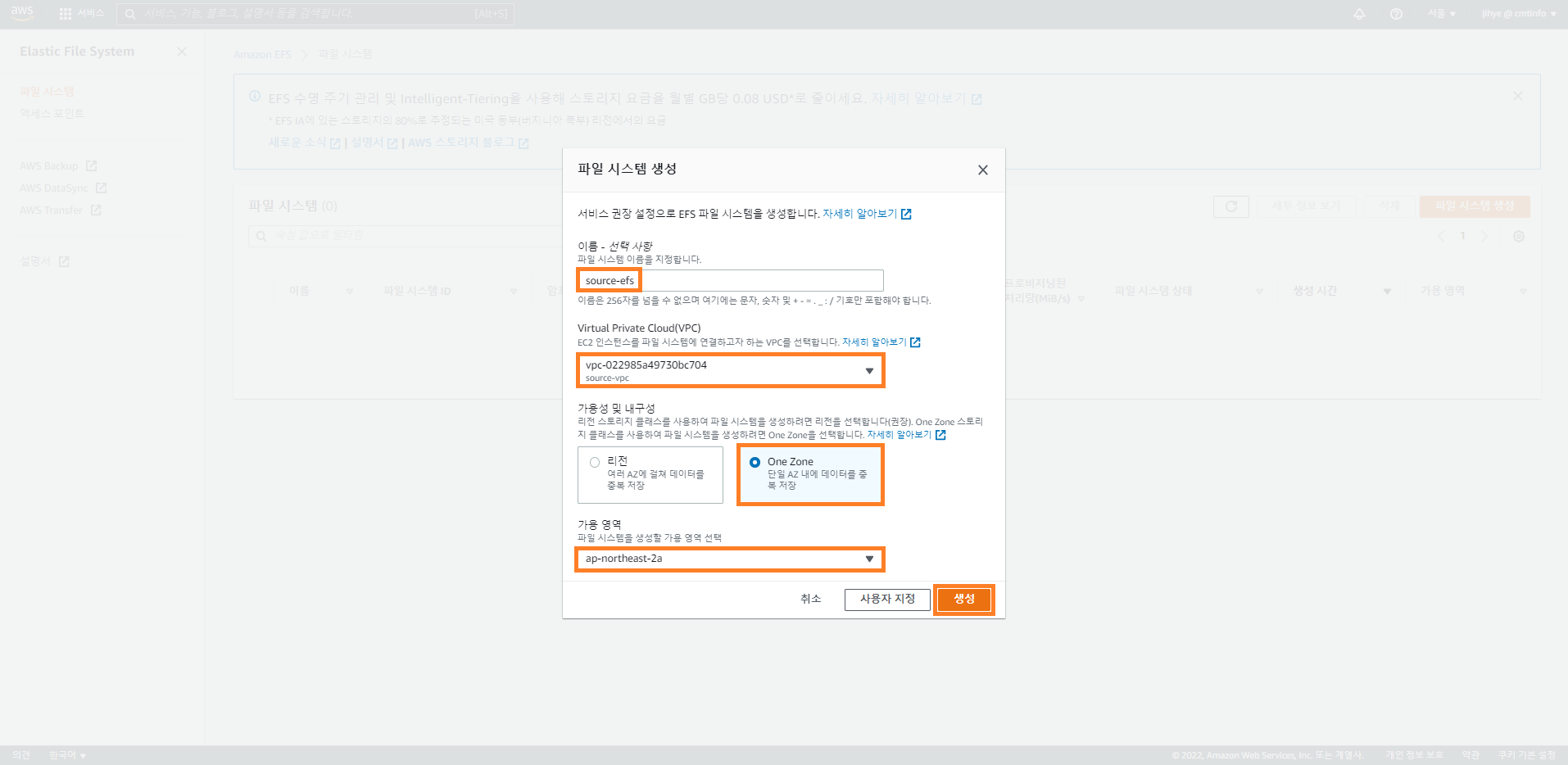1568x765 pixels.
Task: Open 액세스 포인트 in the sidebar
Action: [x=52, y=114]
